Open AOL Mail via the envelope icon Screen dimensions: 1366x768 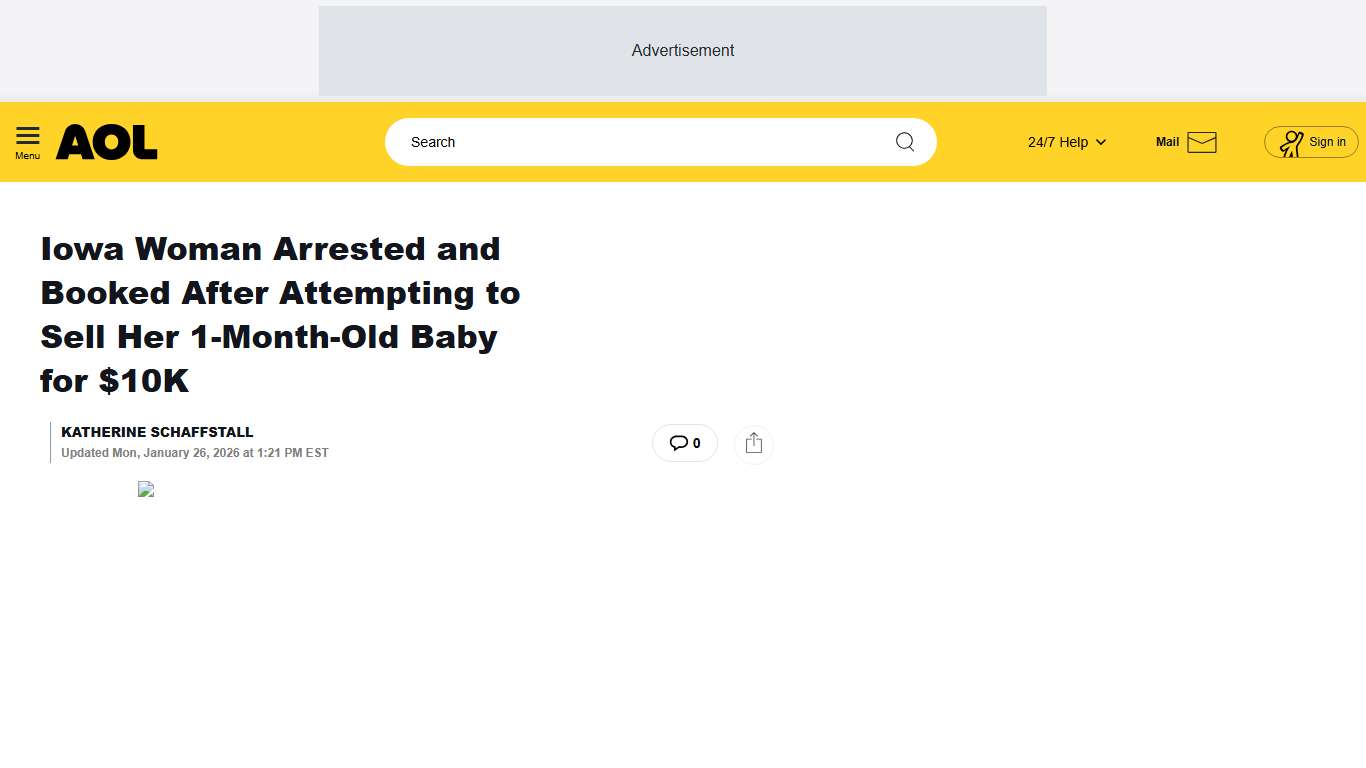(x=1202, y=142)
